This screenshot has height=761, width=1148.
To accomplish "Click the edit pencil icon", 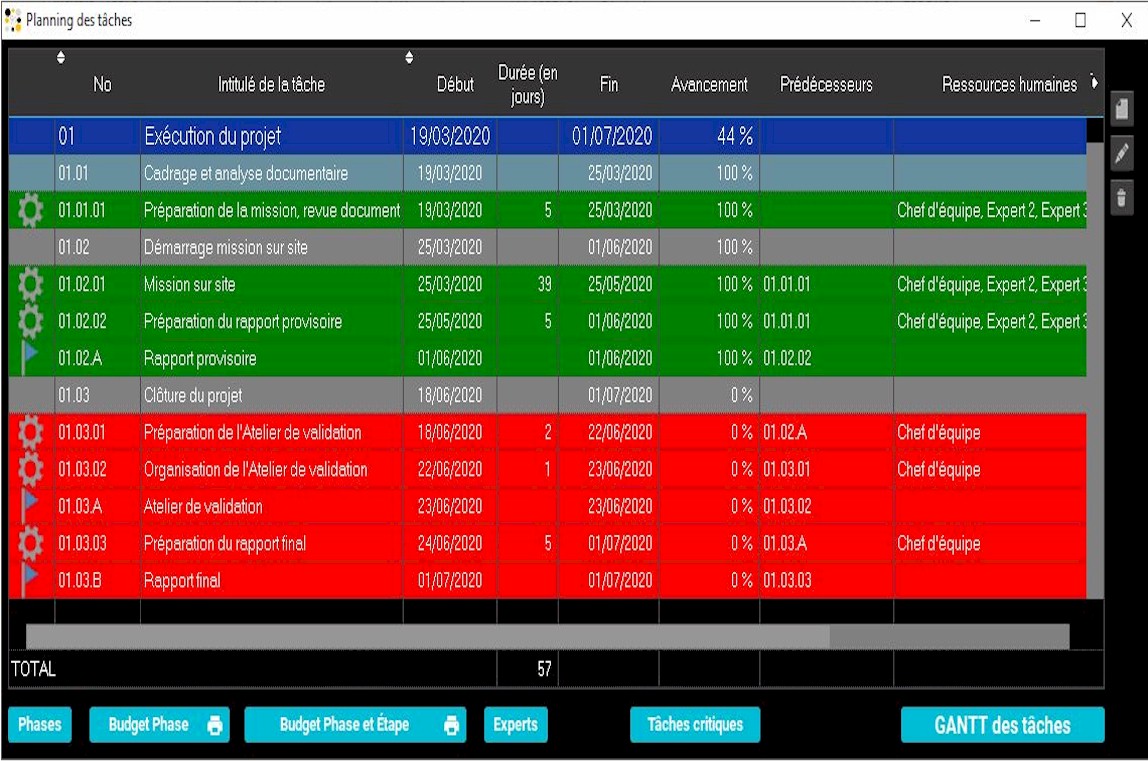I will tap(1122, 153).
